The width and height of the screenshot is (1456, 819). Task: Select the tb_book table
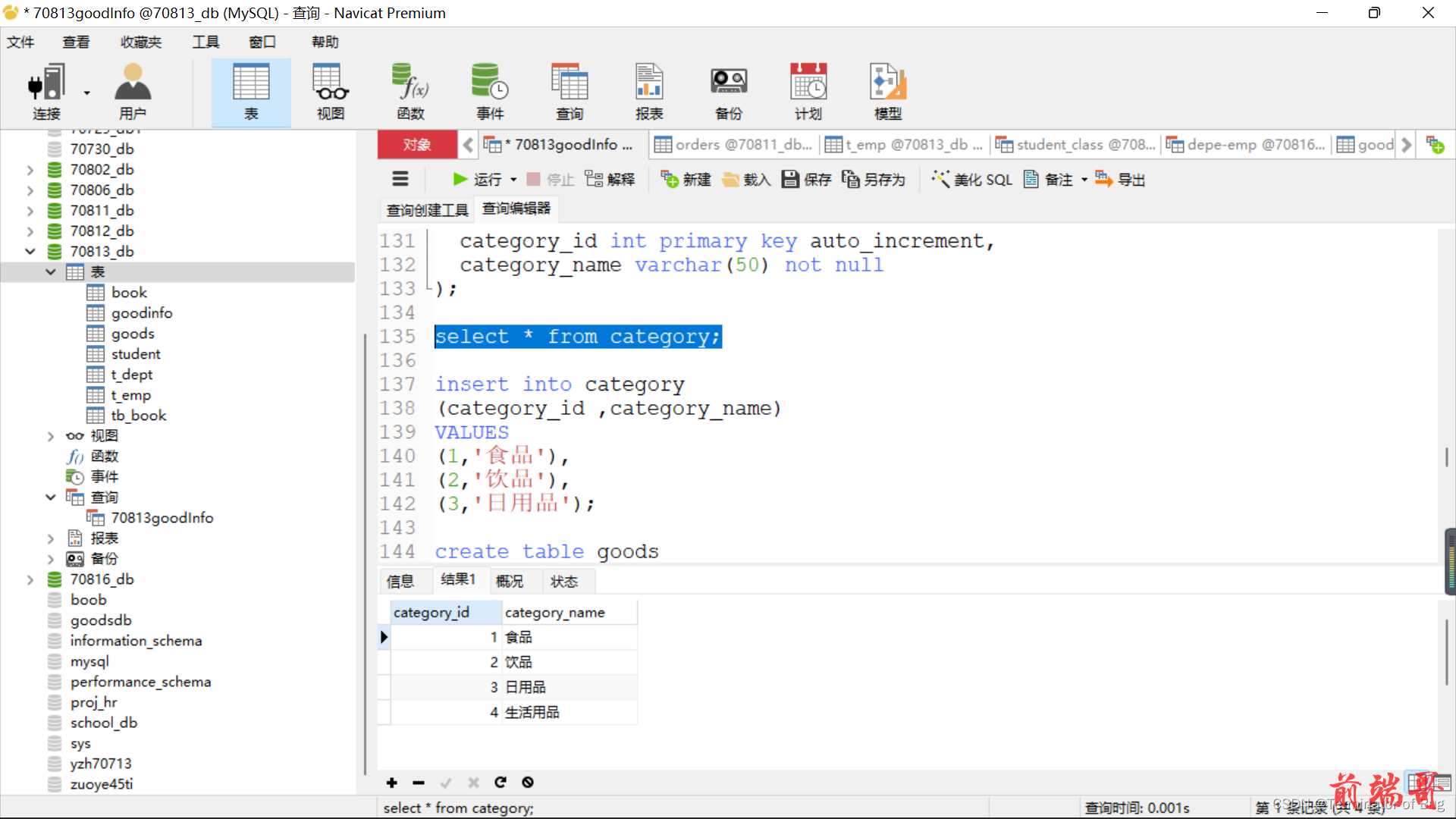click(x=139, y=415)
